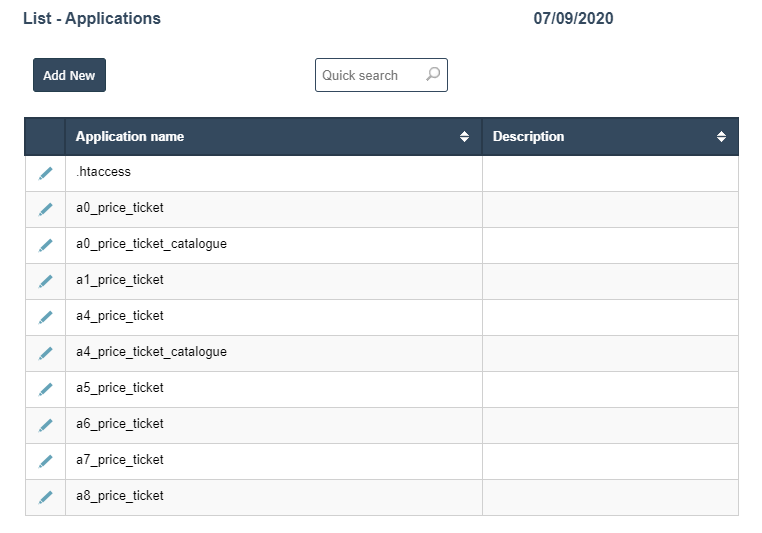Sort by Application name using sort arrows
762x533 pixels.
pyautogui.click(x=464, y=137)
